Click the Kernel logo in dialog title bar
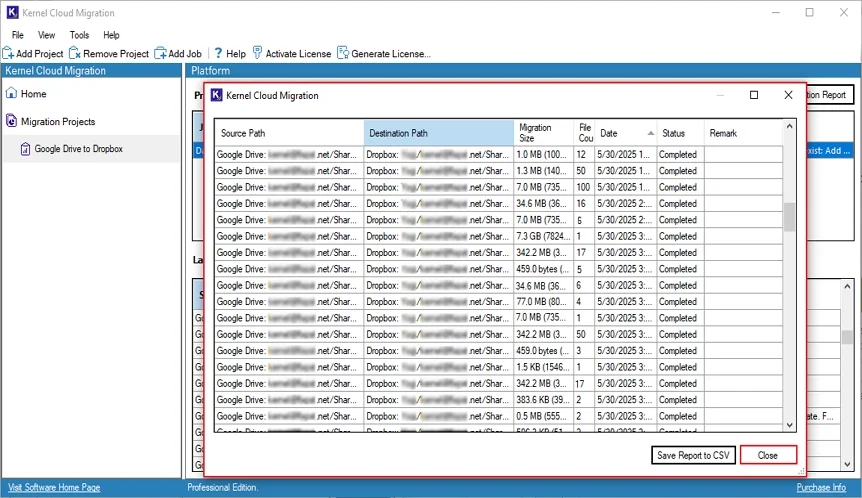The width and height of the screenshot is (862, 498). pos(217,95)
